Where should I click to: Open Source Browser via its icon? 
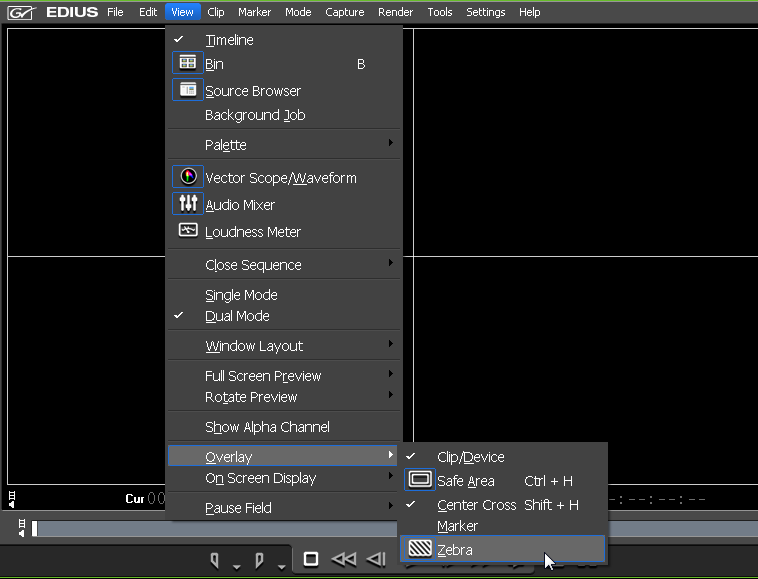coord(188,90)
